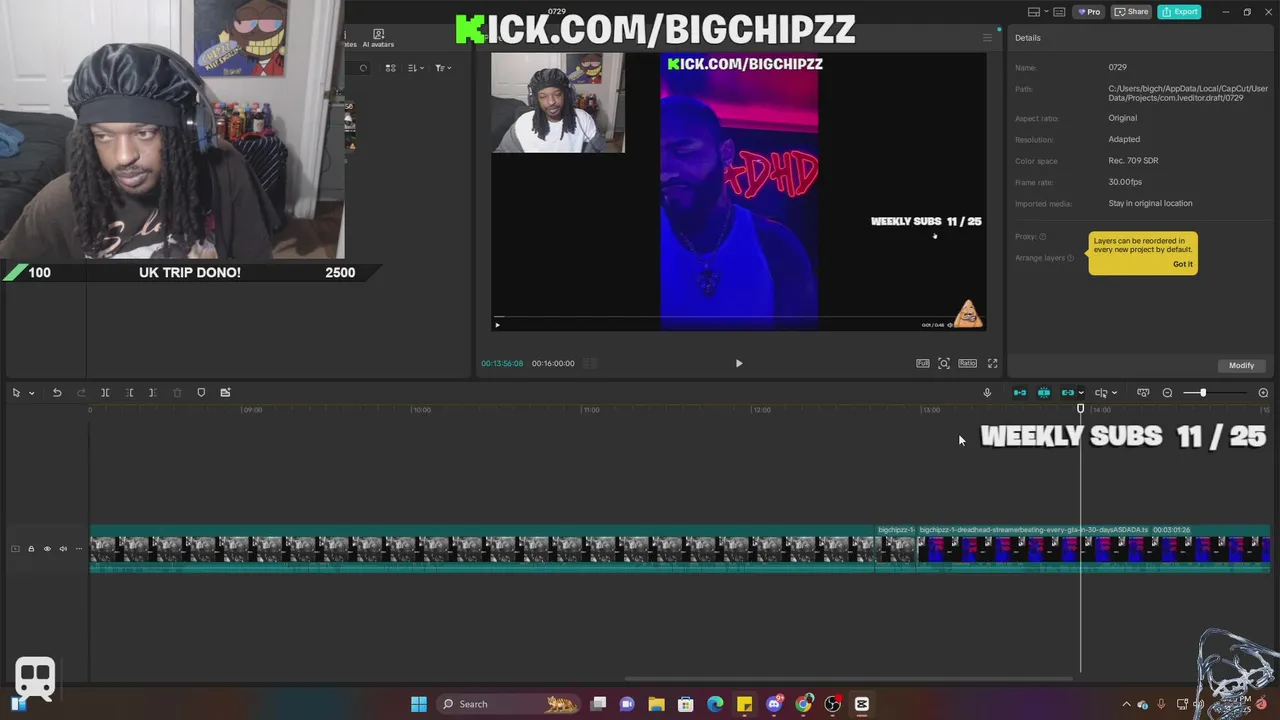Delete the clip portion left of playhead

[129, 393]
